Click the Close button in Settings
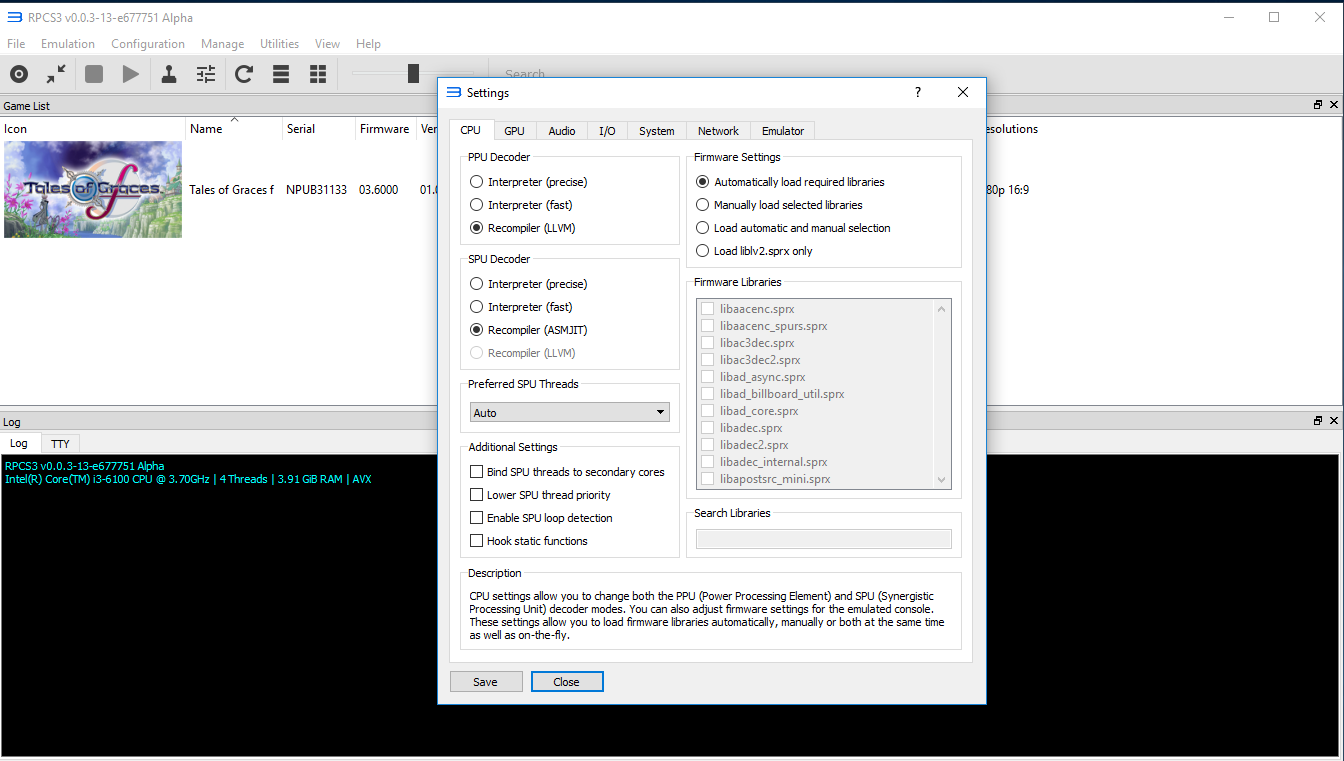 tap(566, 682)
